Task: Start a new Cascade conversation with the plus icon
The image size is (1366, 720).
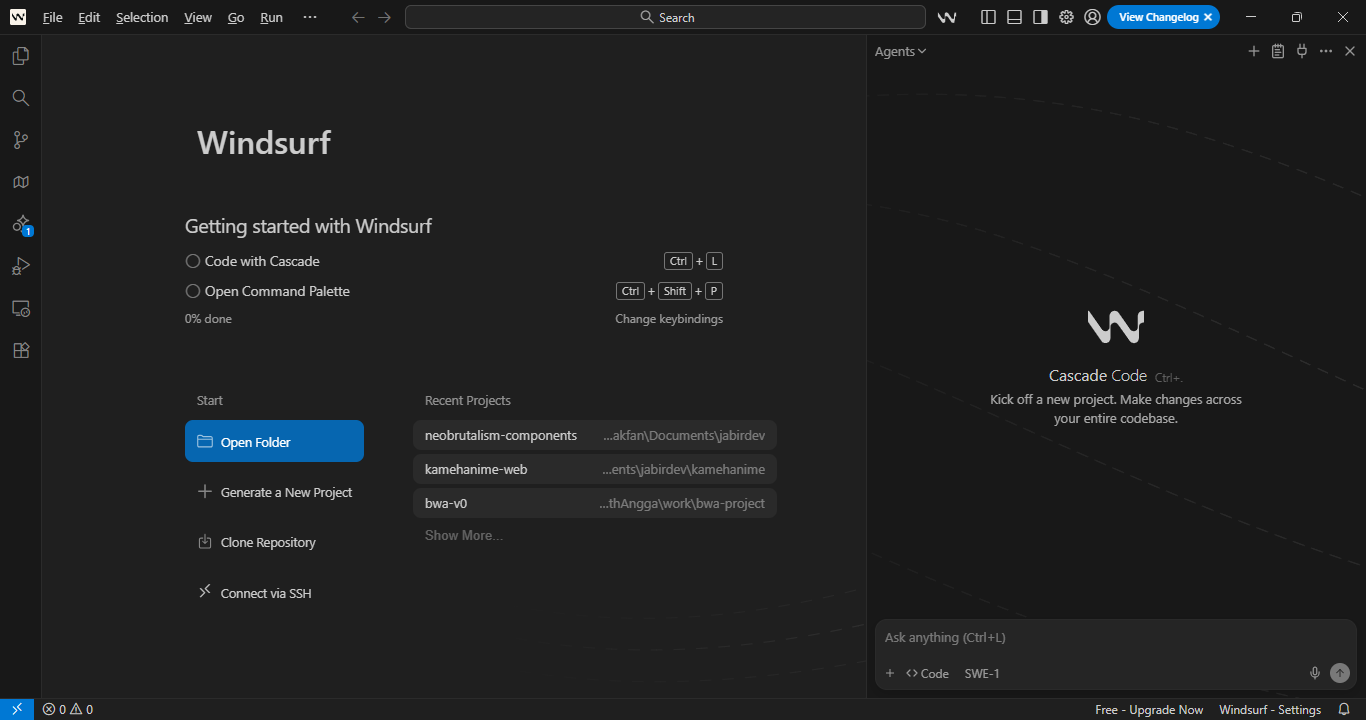Action: [x=1253, y=51]
